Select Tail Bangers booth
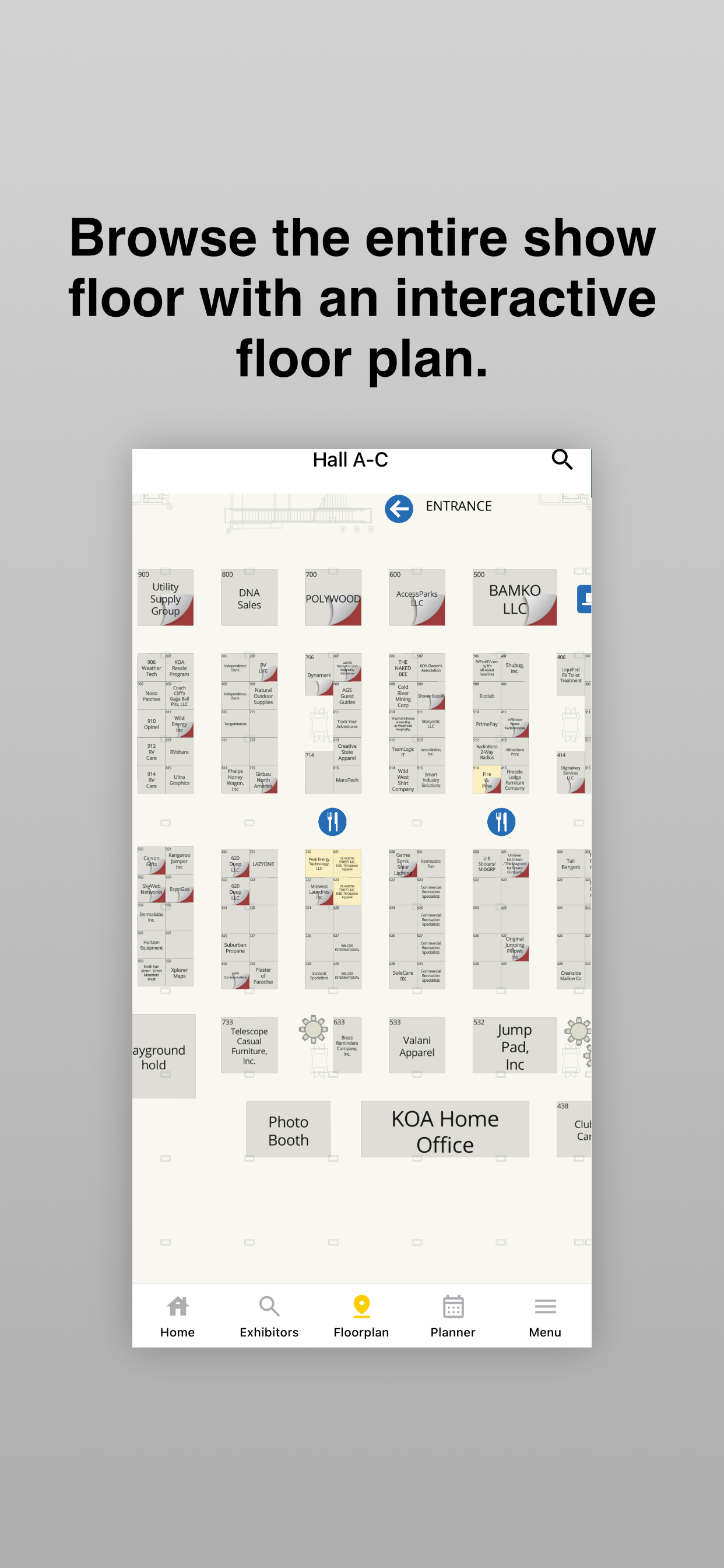Screen dimensions: 724x1568 click(571, 864)
